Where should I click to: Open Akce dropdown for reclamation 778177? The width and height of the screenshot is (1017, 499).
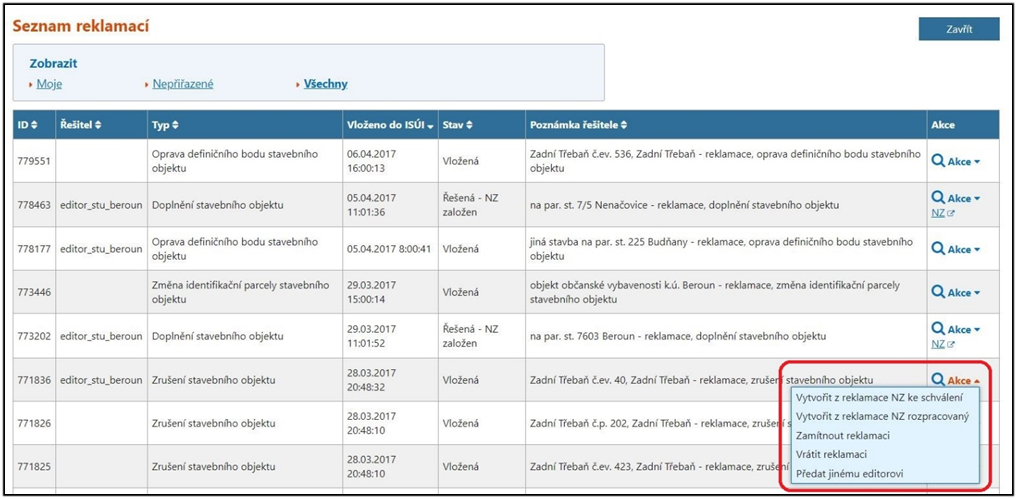click(964, 249)
